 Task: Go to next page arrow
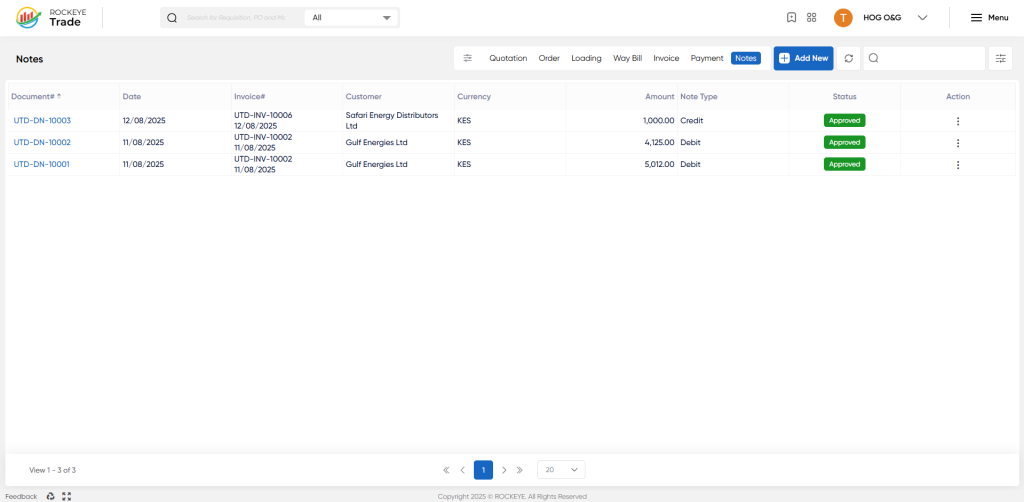504,470
